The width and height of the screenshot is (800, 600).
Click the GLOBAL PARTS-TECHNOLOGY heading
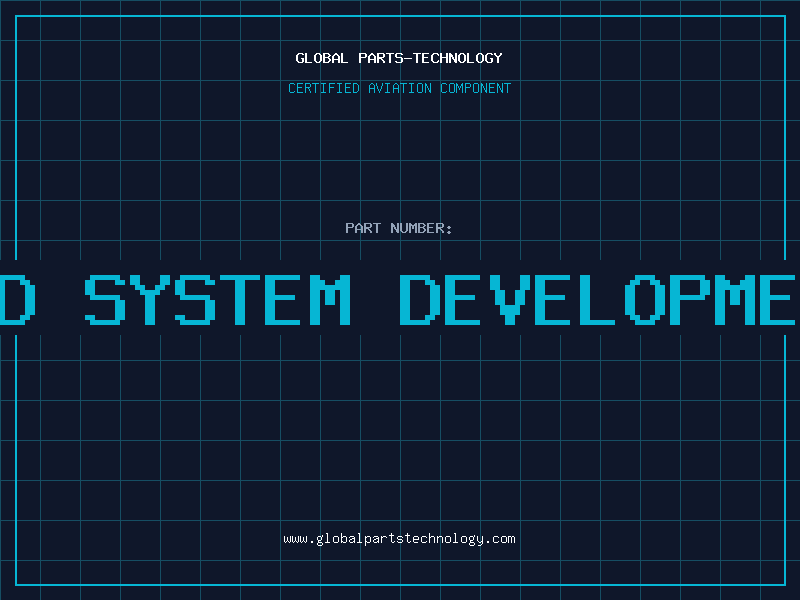click(x=399, y=58)
